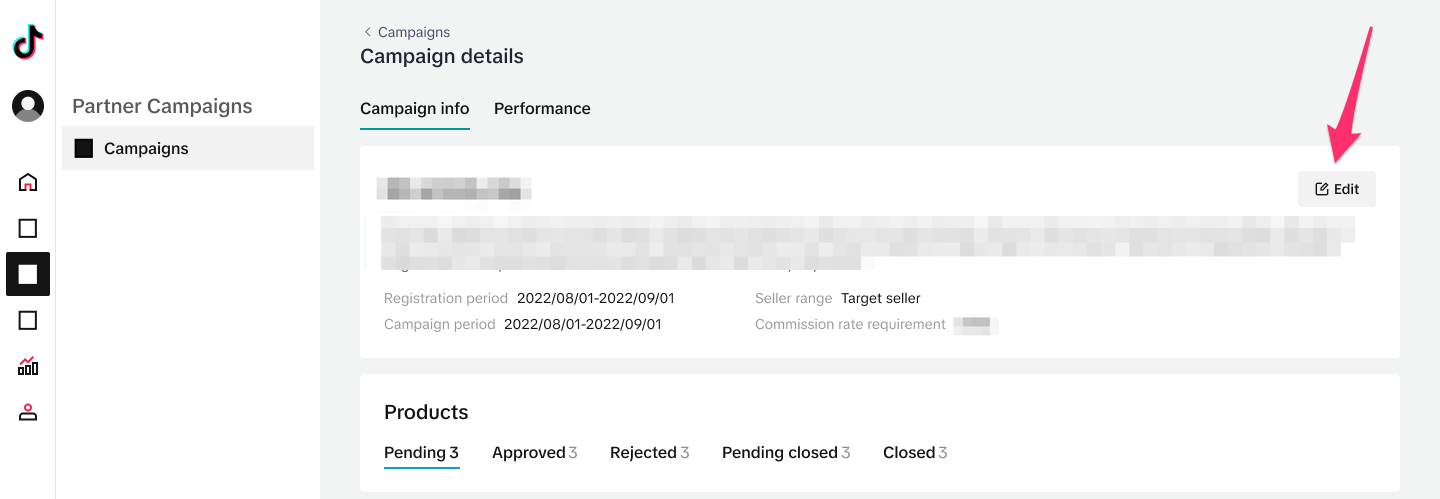Open the account person sidebar icon

(x=28, y=412)
